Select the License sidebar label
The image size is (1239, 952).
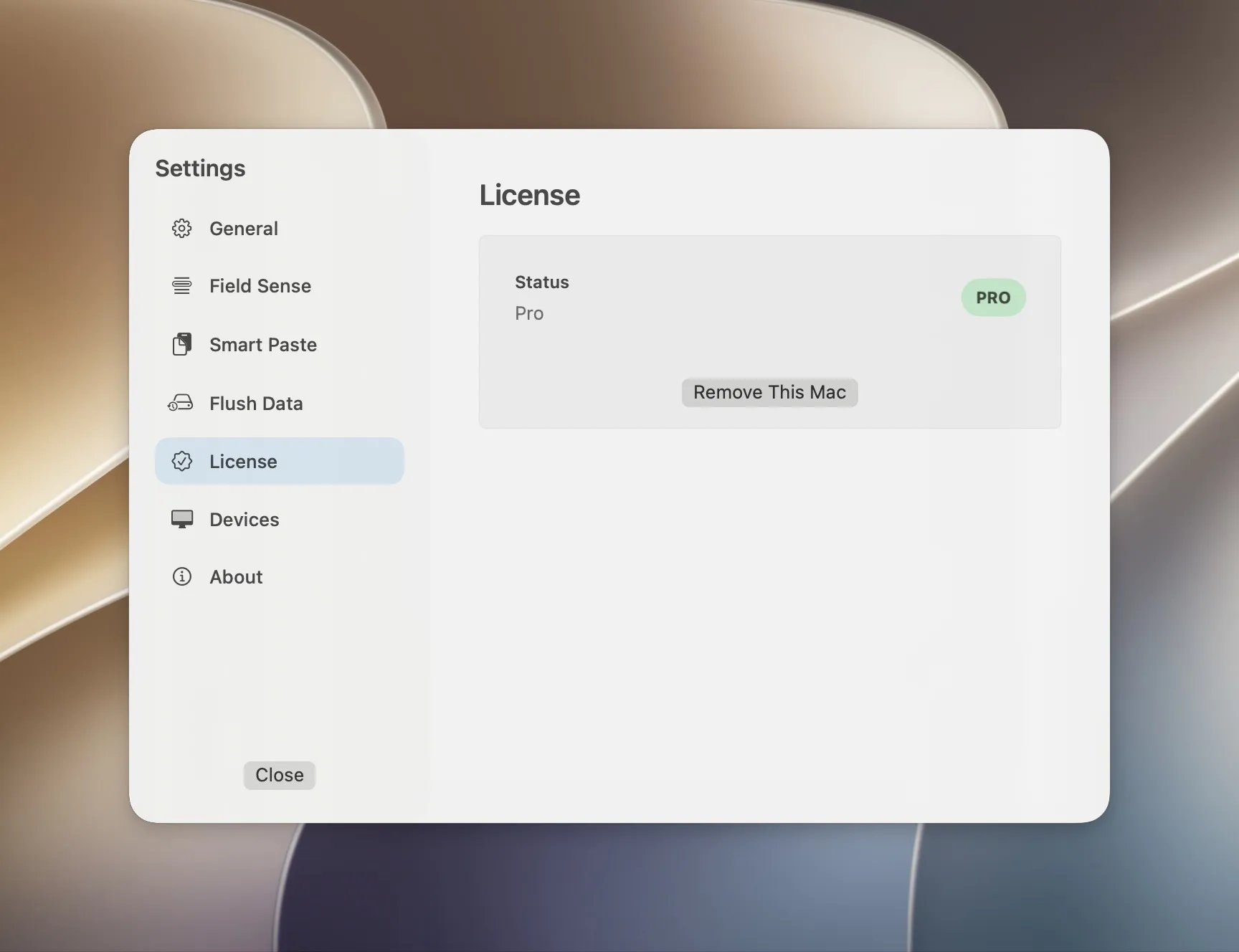(243, 462)
